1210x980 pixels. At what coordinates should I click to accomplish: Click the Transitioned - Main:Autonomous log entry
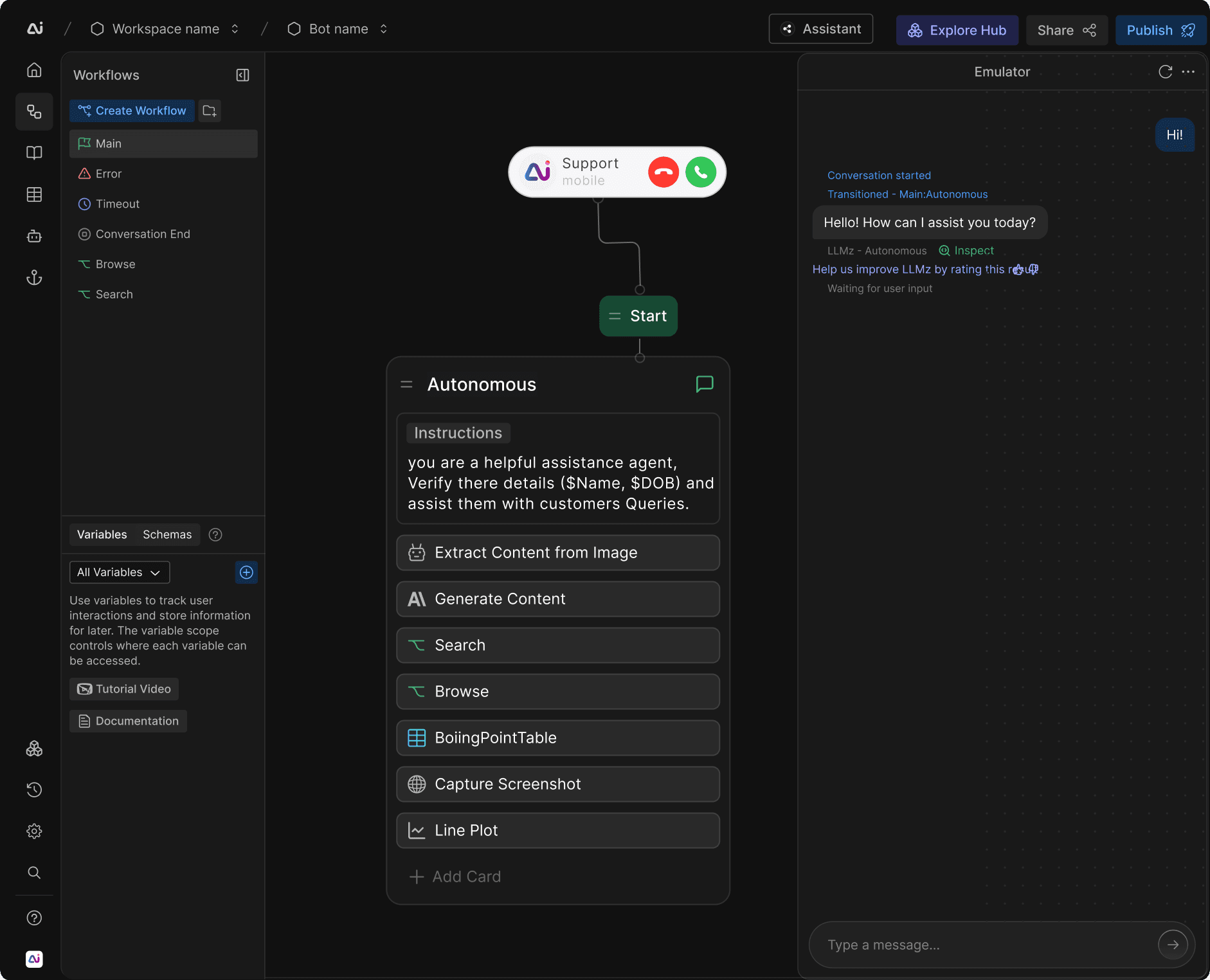(907, 194)
